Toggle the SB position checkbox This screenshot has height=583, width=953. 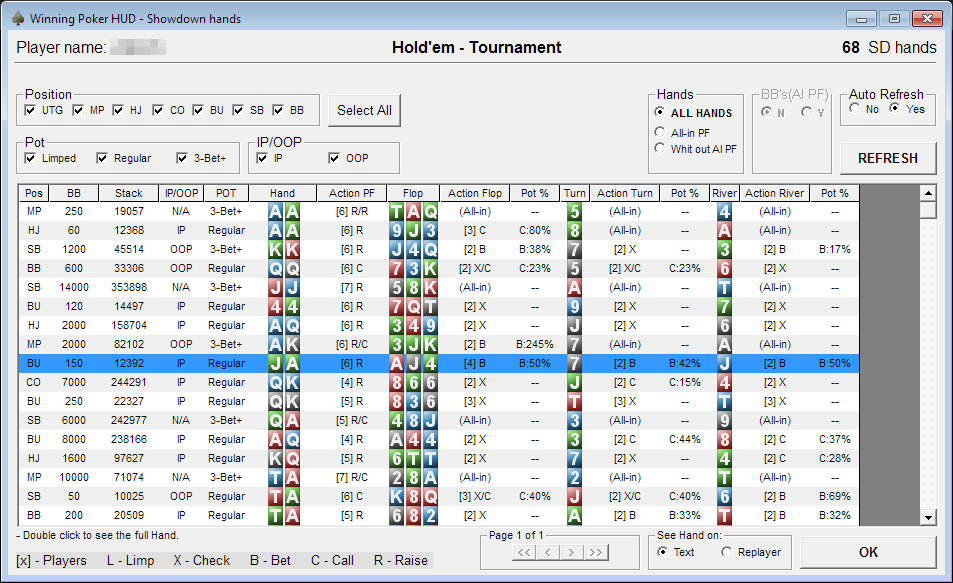[238, 110]
